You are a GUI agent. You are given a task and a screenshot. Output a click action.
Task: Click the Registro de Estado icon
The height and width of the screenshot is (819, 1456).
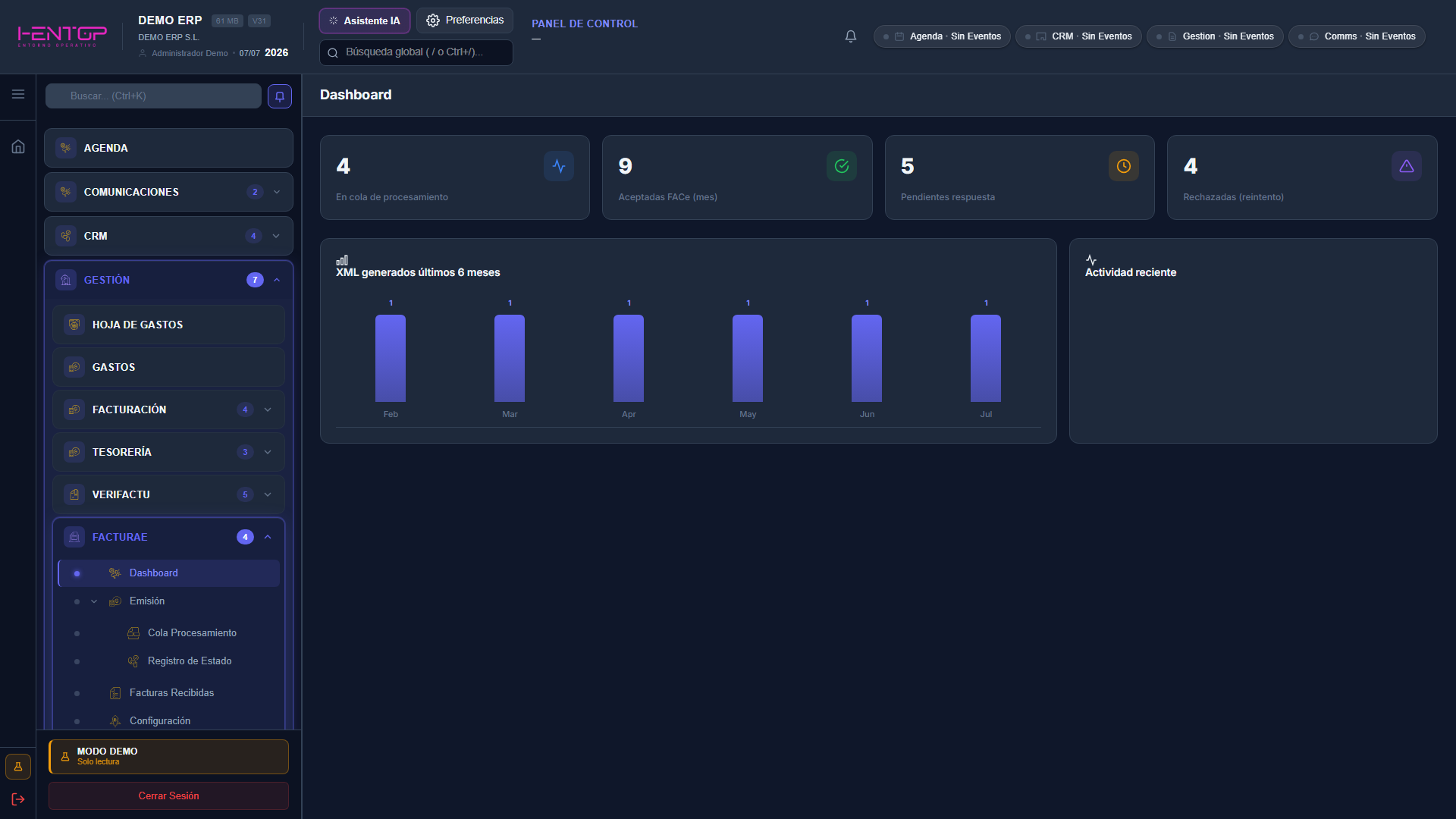(133, 661)
